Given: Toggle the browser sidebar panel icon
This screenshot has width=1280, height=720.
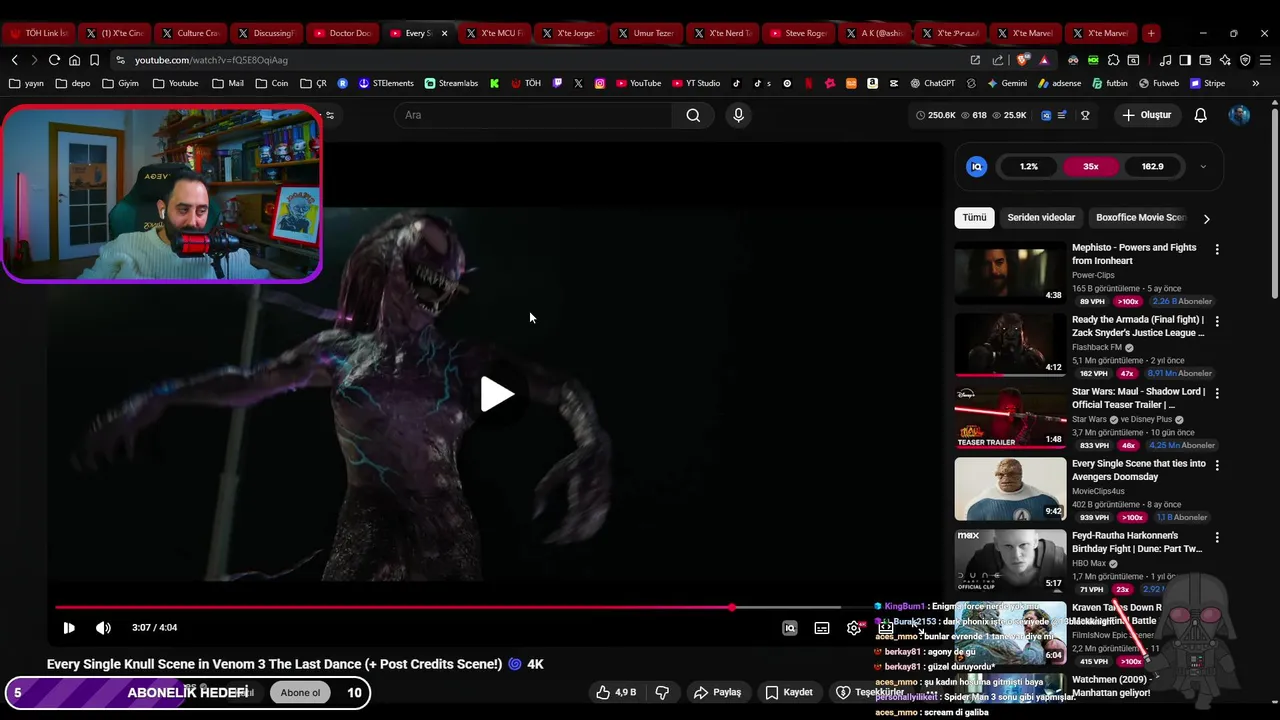Looking at the screenshot, I should click(x=1185, y=60).
